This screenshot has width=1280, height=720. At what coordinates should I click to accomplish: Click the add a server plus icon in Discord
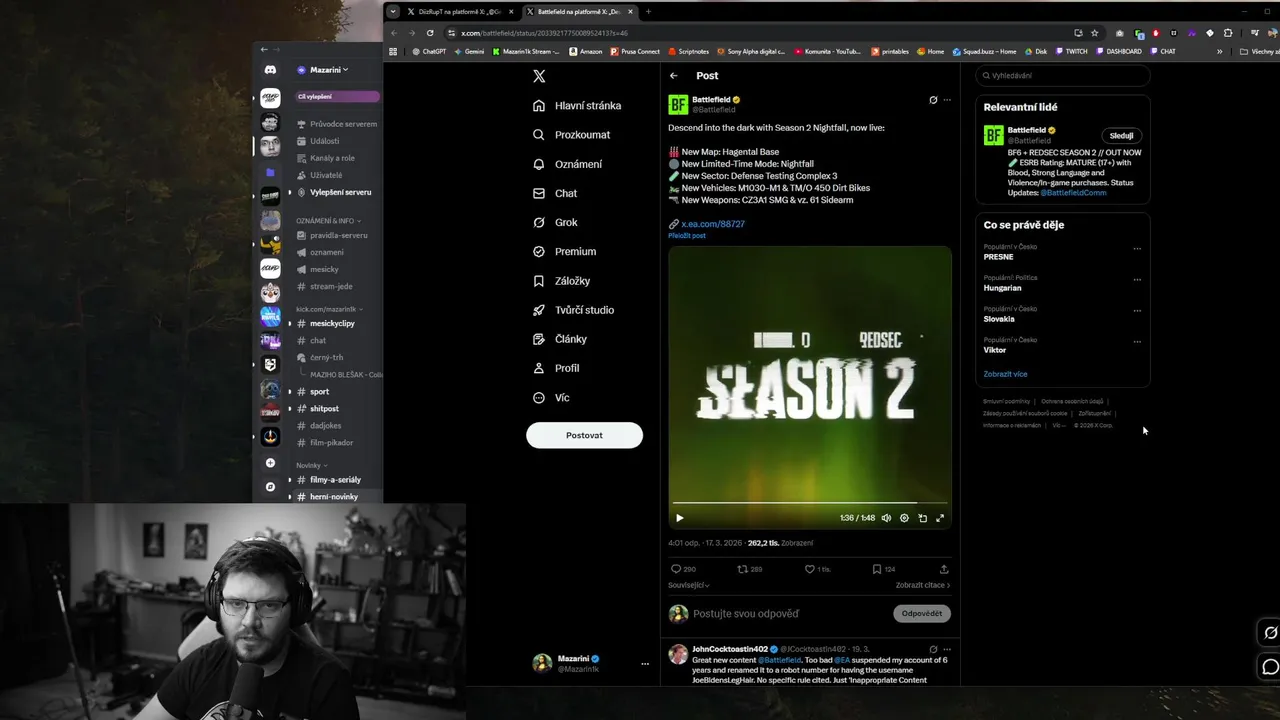click(270, 463)
